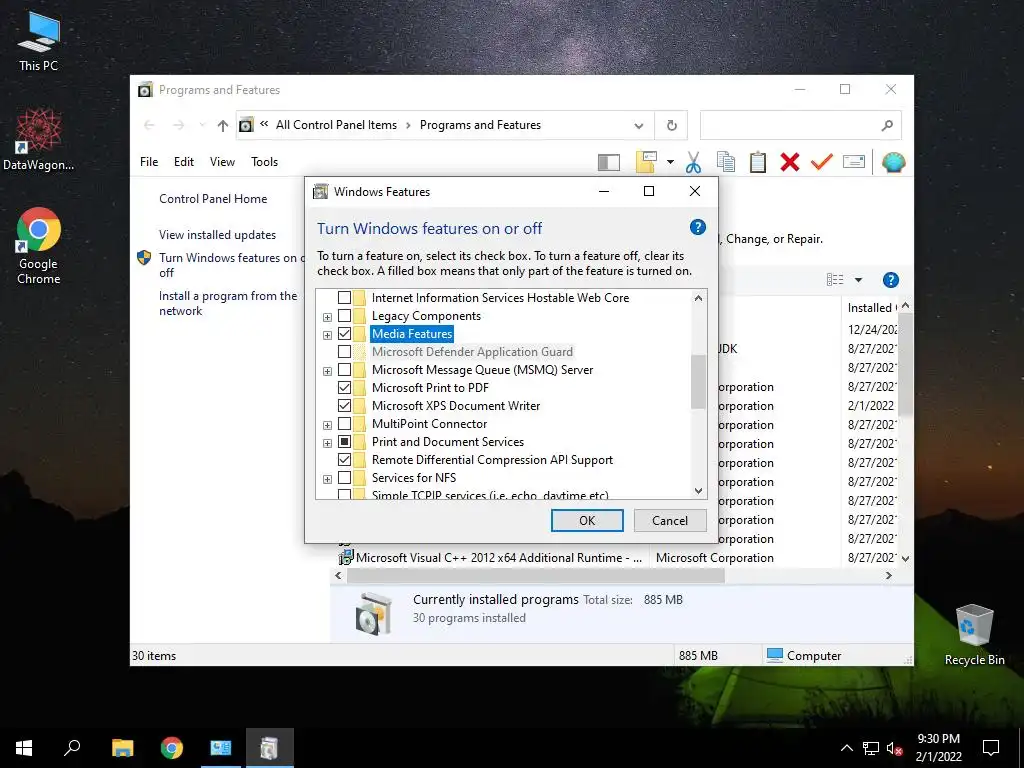The height and width of the screenshot is (768, 1024).
Task: Click the Refresh button in address bar
Action: tap(671, 125)
